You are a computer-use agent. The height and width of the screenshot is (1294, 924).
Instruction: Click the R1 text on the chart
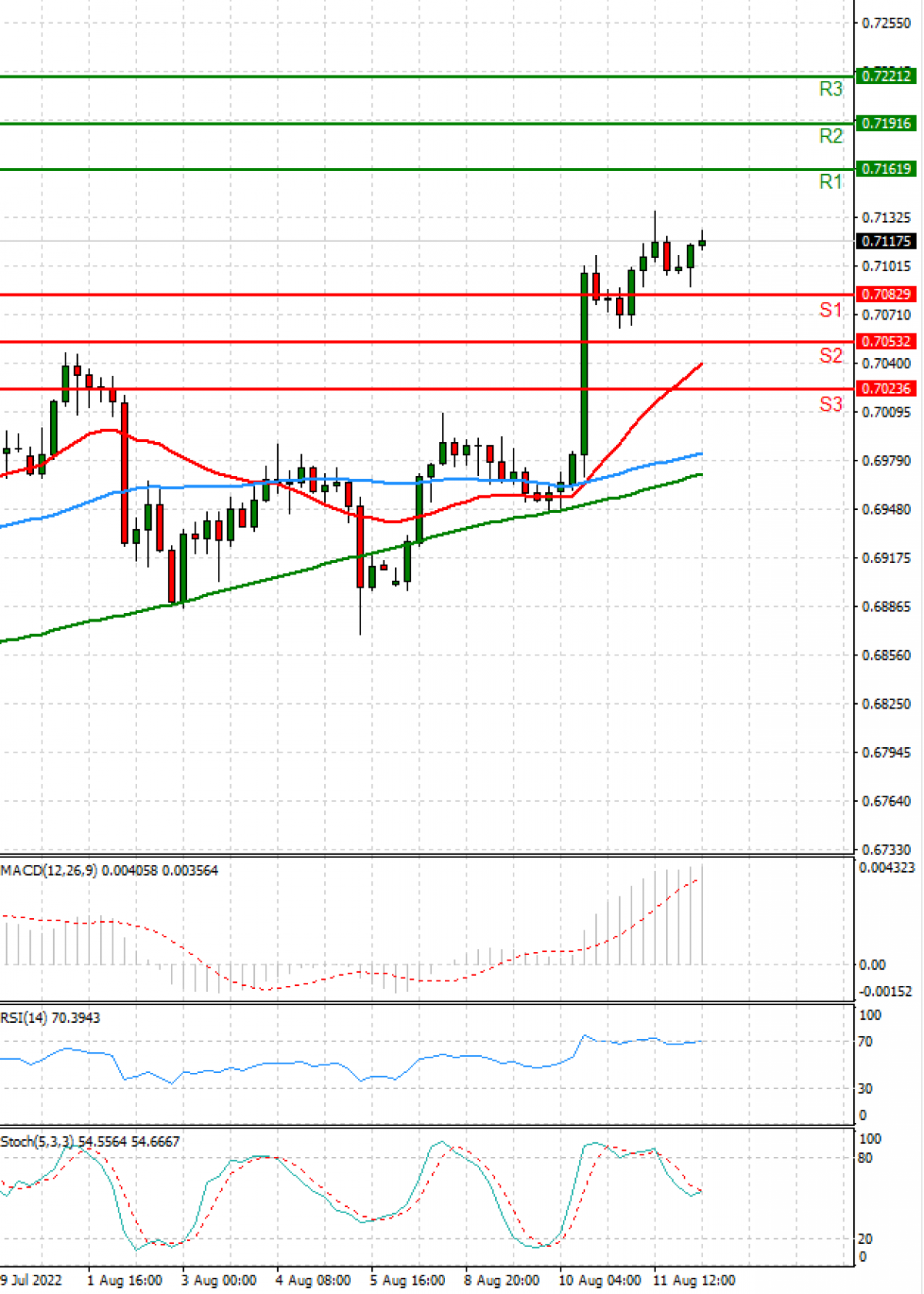[831, 182]
